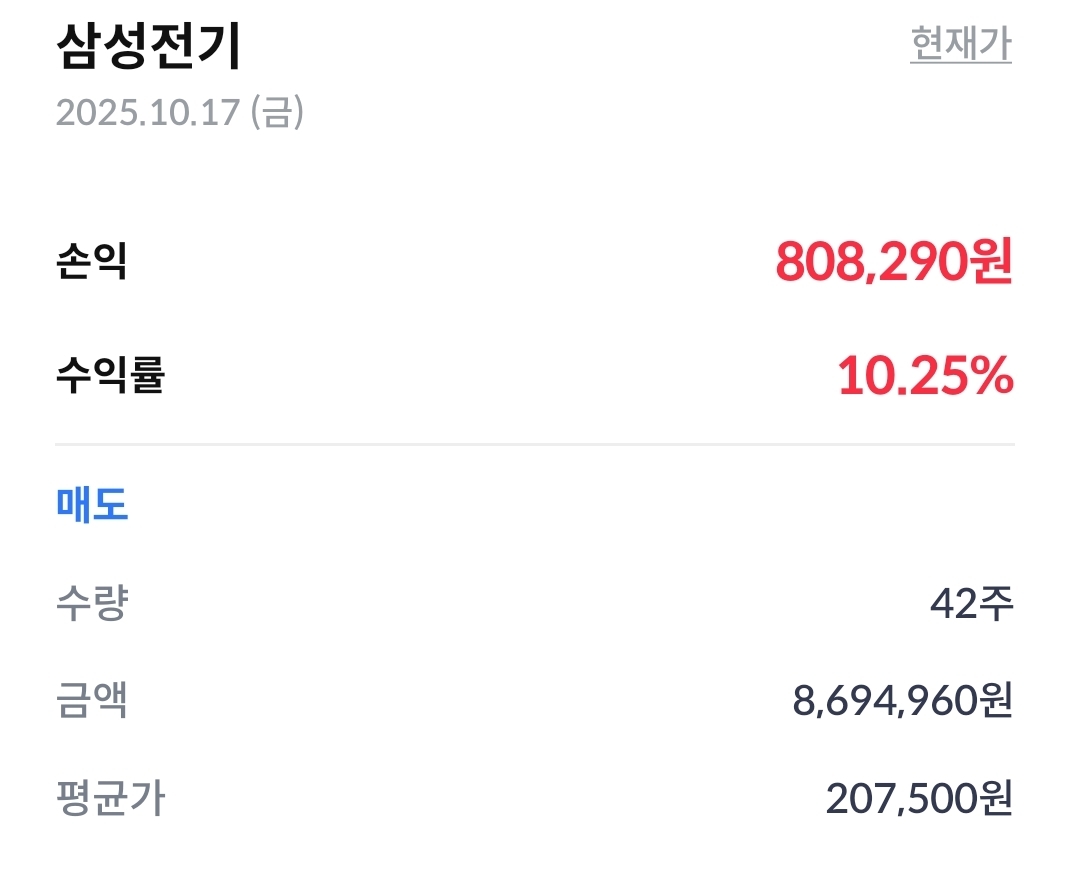Tap the 금액 amount label
The height and width of the screenshot is (886, 1073).
coord(92,701)
